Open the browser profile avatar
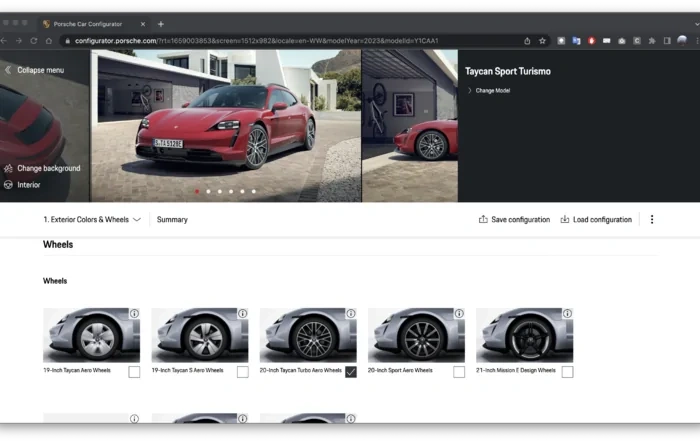The image size is (700, 443). [x=682, y=41]
